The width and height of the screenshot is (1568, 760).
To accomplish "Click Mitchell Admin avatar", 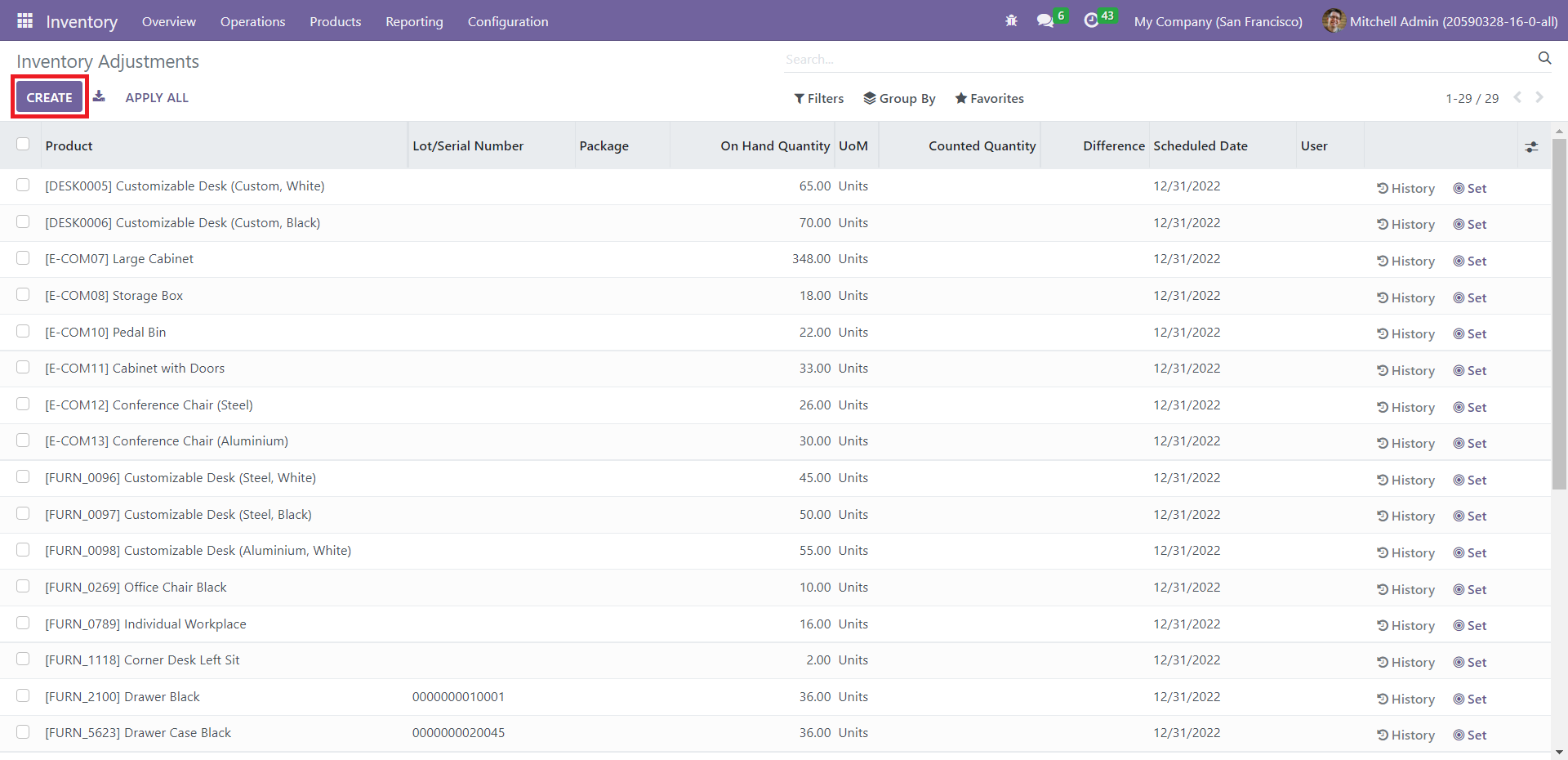I will tap(1334, 20).
